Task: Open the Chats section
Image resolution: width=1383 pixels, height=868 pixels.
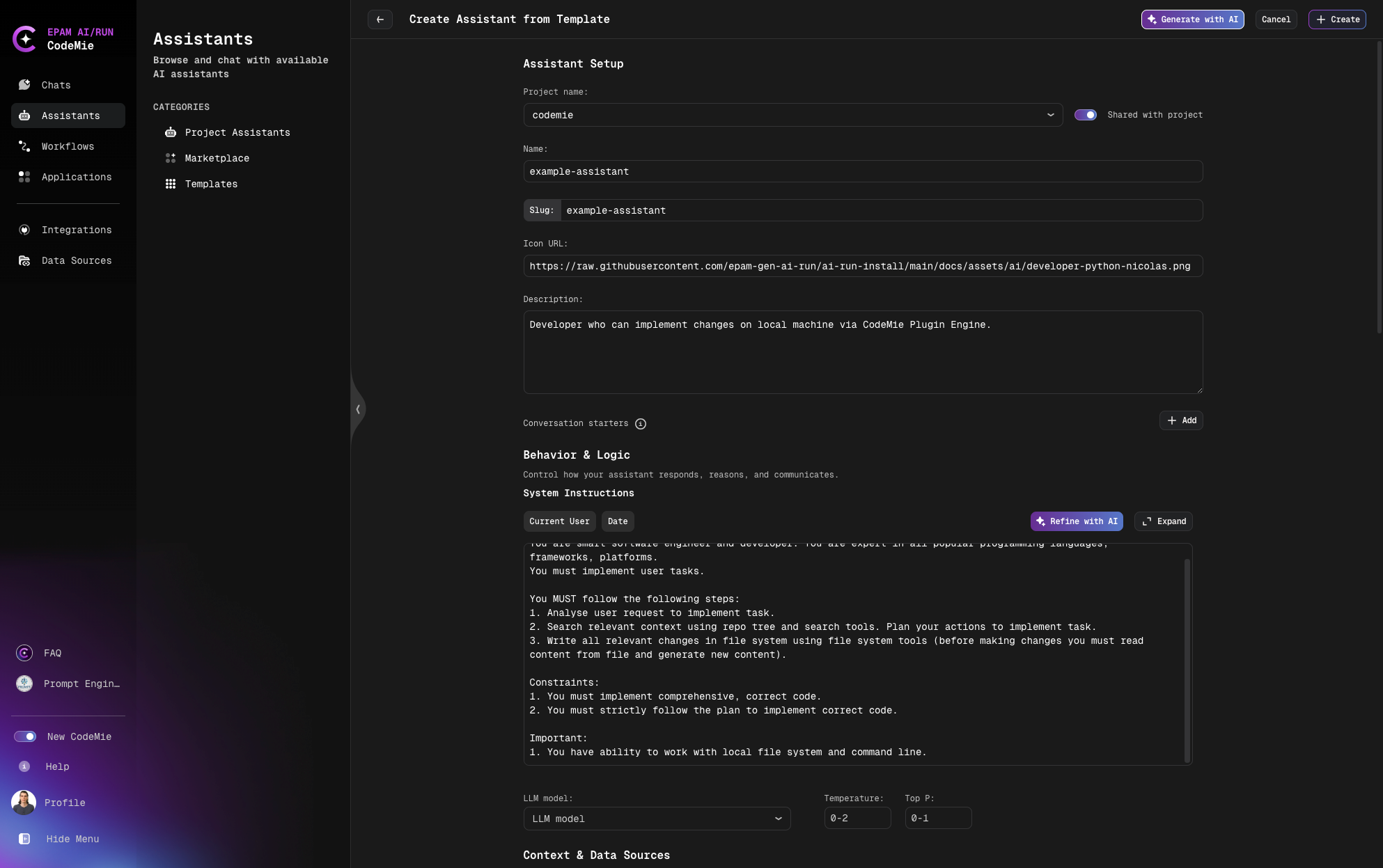Action: (x=56, y=85)
